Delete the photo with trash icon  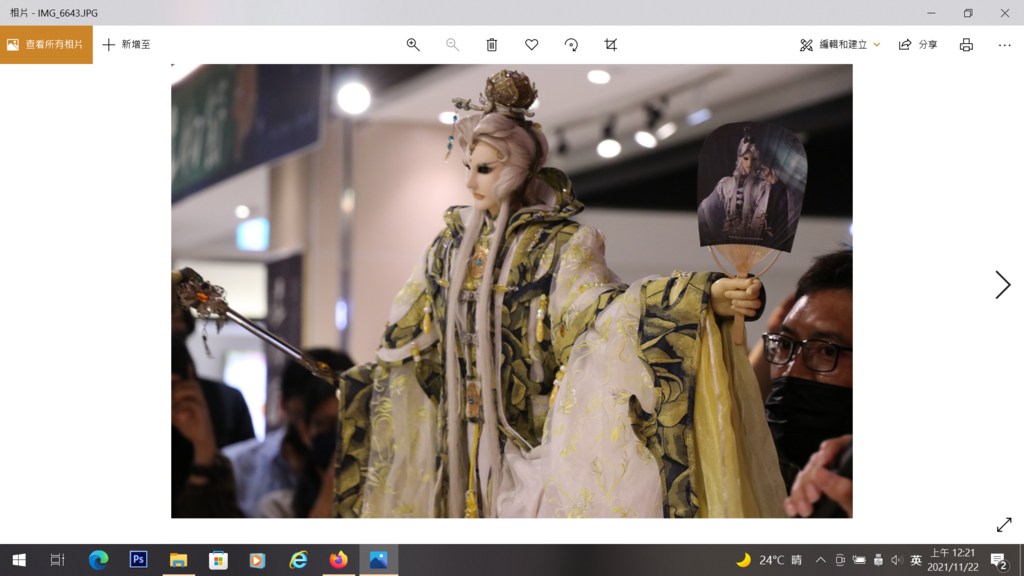[492, 44]
